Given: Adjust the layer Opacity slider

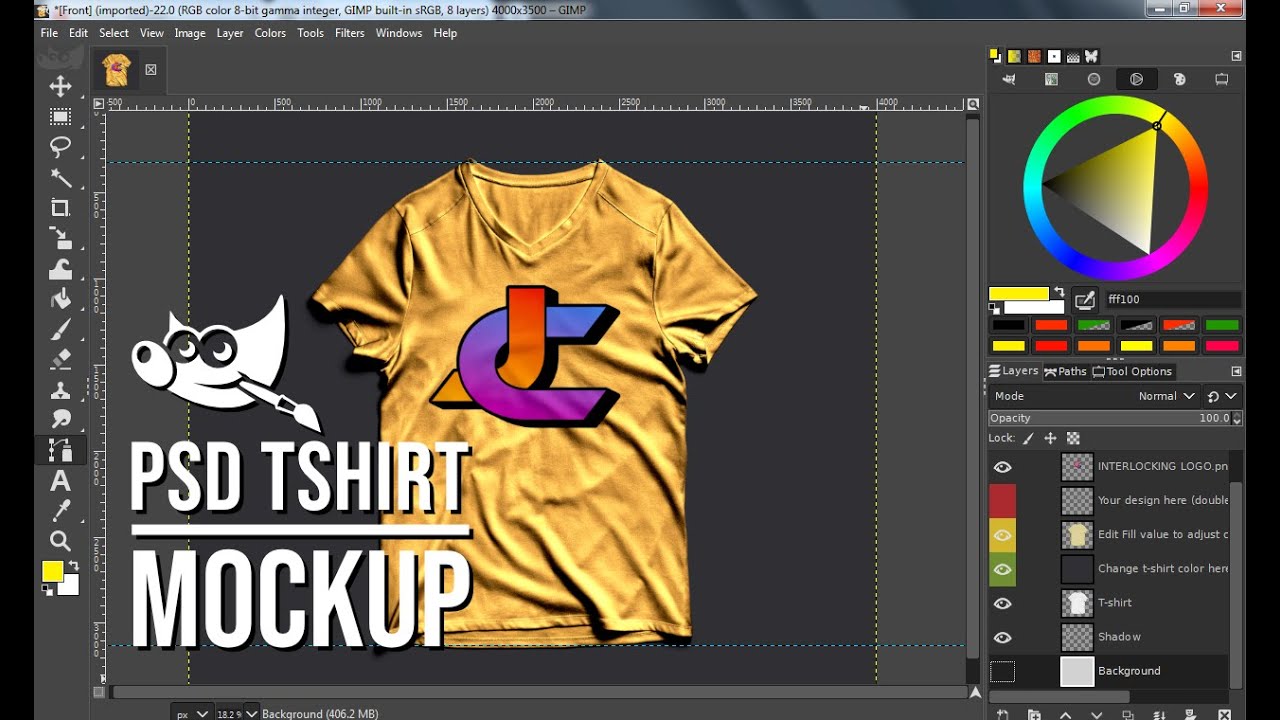Looking at the screenshot, I should tap(1110, 418).
